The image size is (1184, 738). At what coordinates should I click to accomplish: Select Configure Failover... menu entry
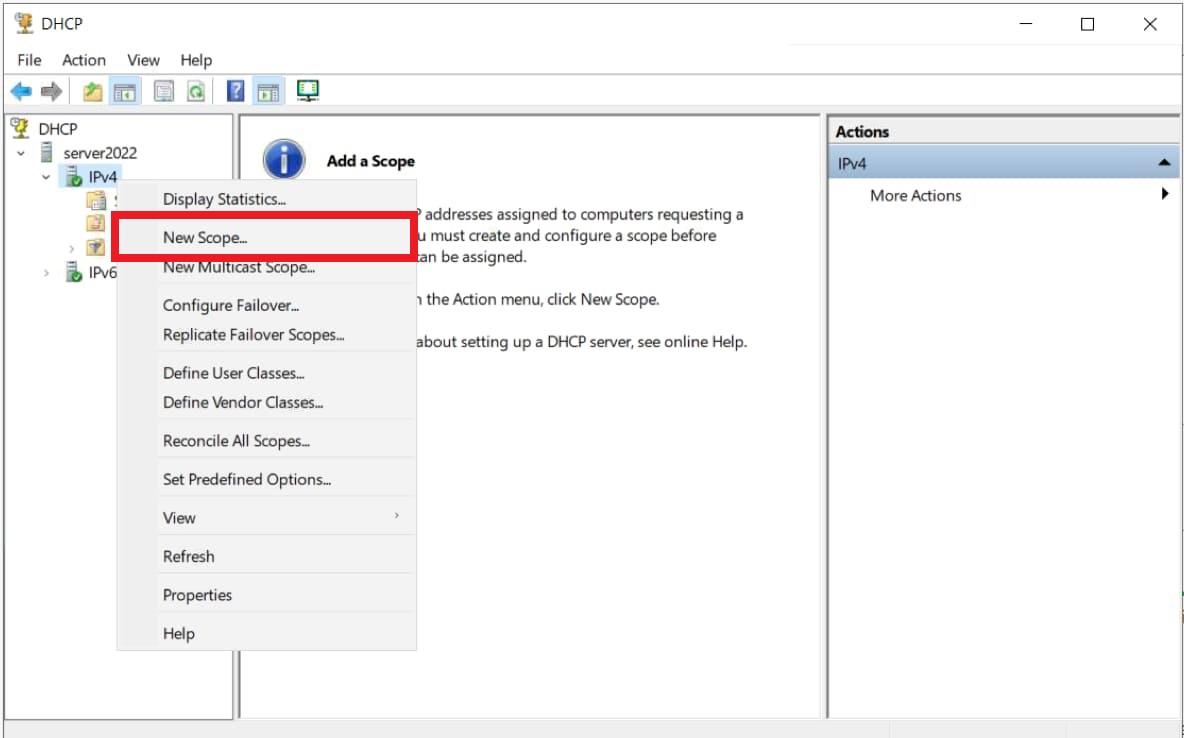(x=231, y=306)
